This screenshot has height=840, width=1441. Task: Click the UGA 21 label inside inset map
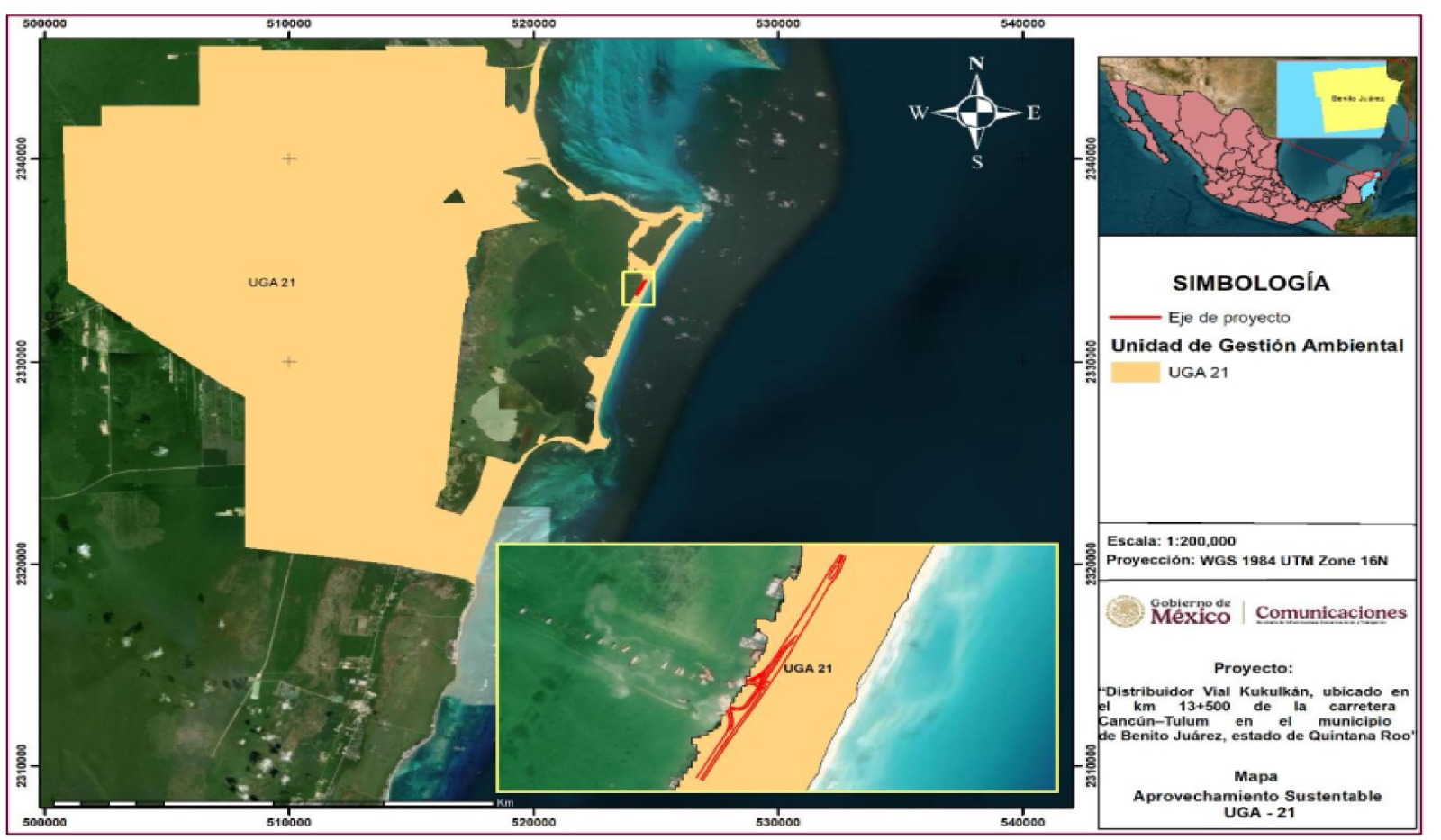click(x=808, y=668)
